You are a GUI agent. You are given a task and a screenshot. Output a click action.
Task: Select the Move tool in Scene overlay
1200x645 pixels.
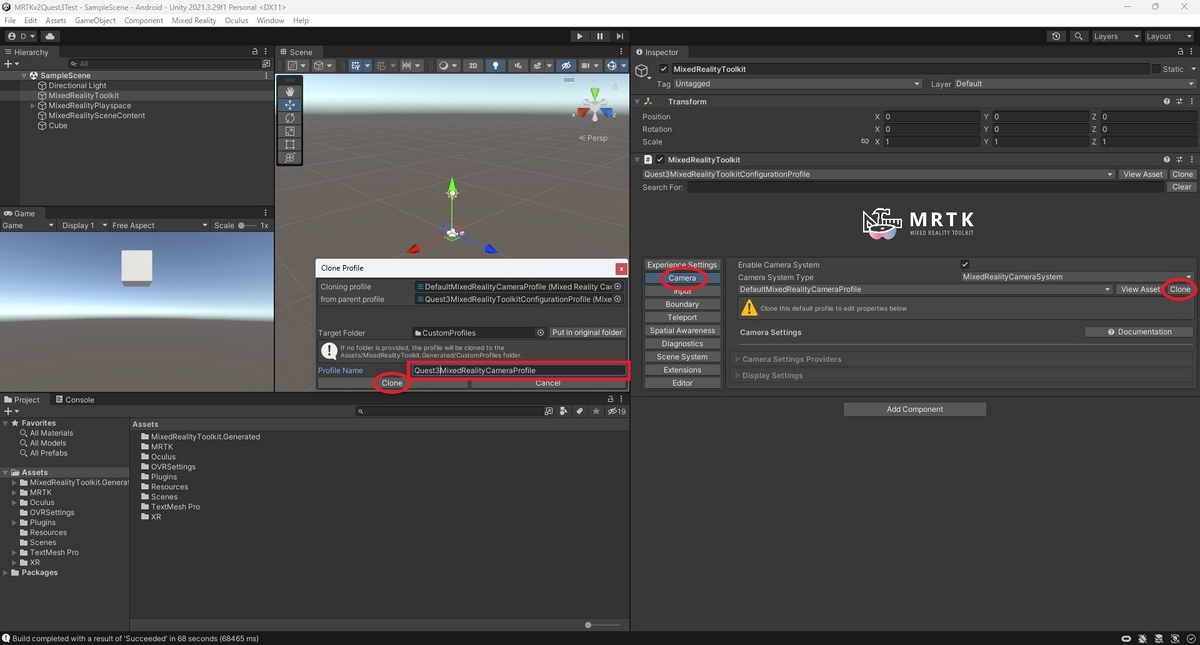coord(290,104)
